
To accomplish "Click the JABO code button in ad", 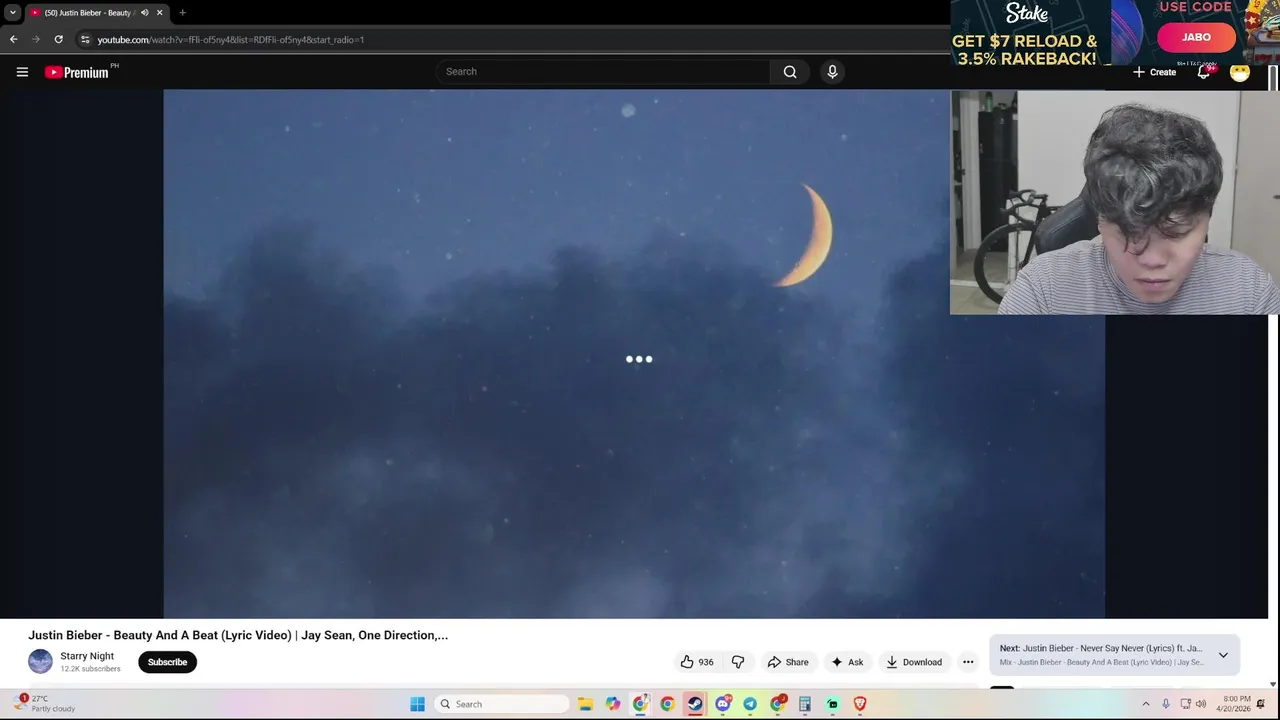I will 1197,37.
